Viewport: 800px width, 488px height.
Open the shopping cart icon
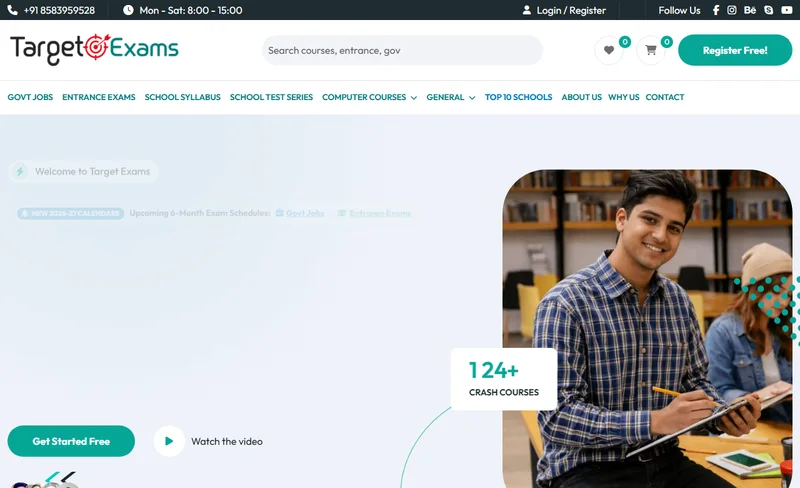(651, 50)
